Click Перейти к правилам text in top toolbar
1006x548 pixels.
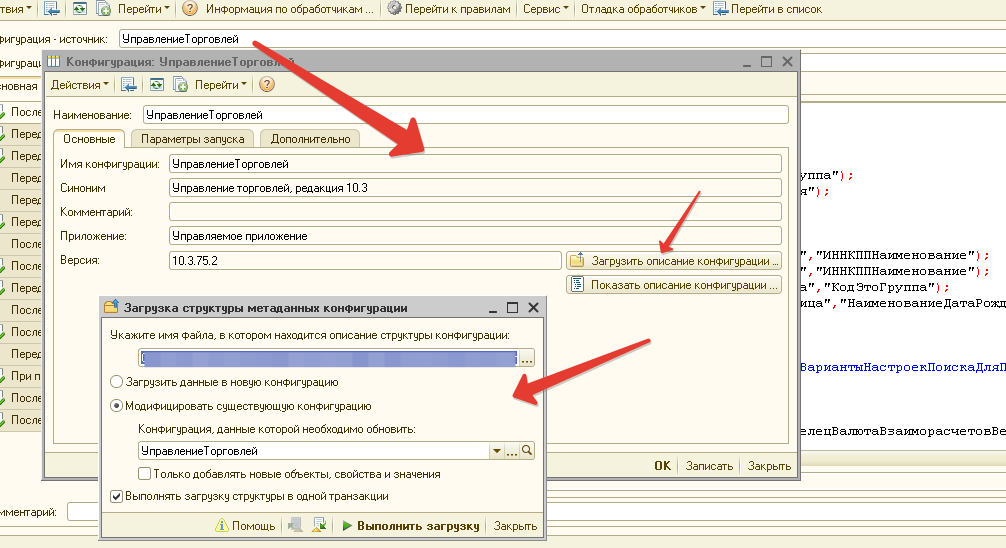coord(458,9)
